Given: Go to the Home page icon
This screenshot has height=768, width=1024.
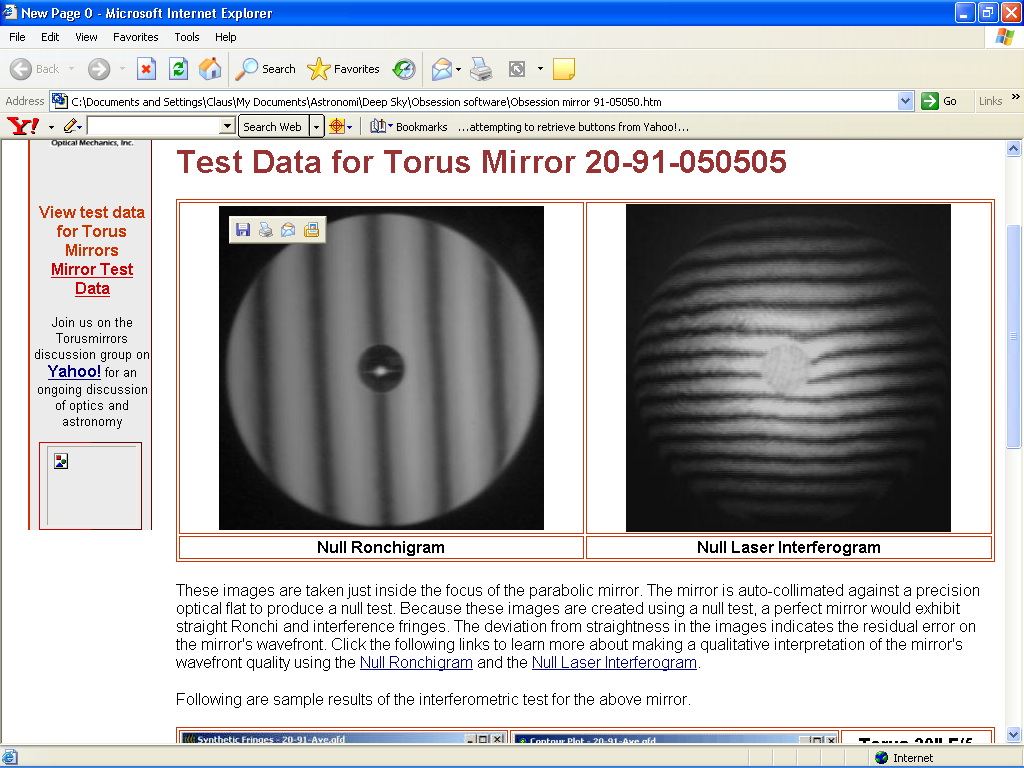Looking at the screenshot, I should click(210, 69).
